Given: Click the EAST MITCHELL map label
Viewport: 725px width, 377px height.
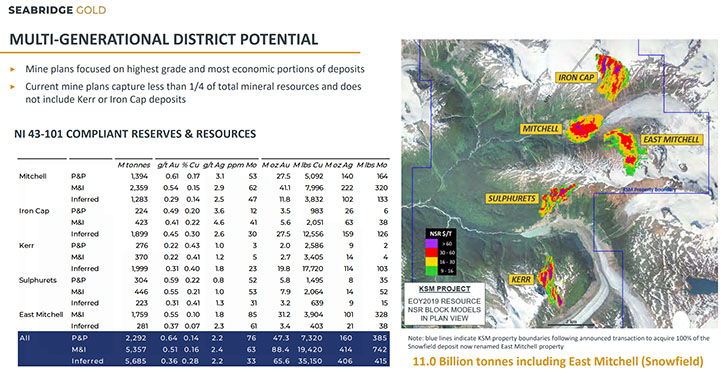Looking at the screenshot, I should (671, 139).
